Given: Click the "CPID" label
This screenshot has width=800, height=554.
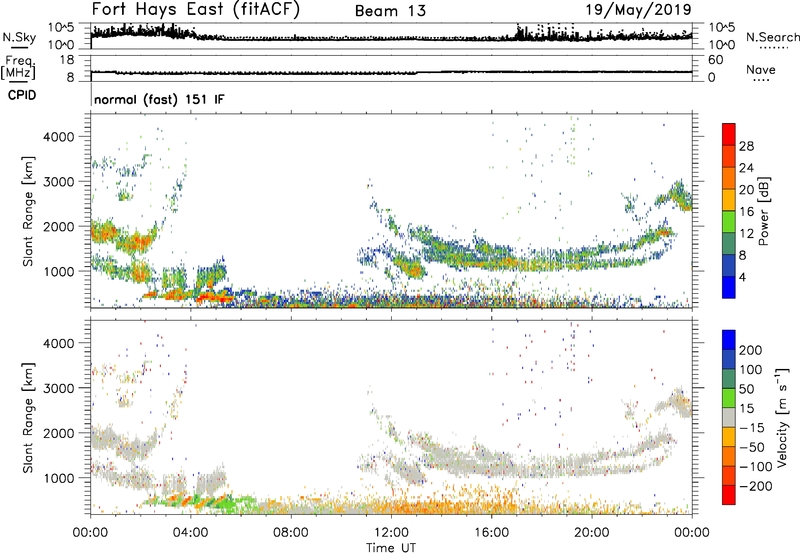Looking at the screenshot, I should (22, 95).
